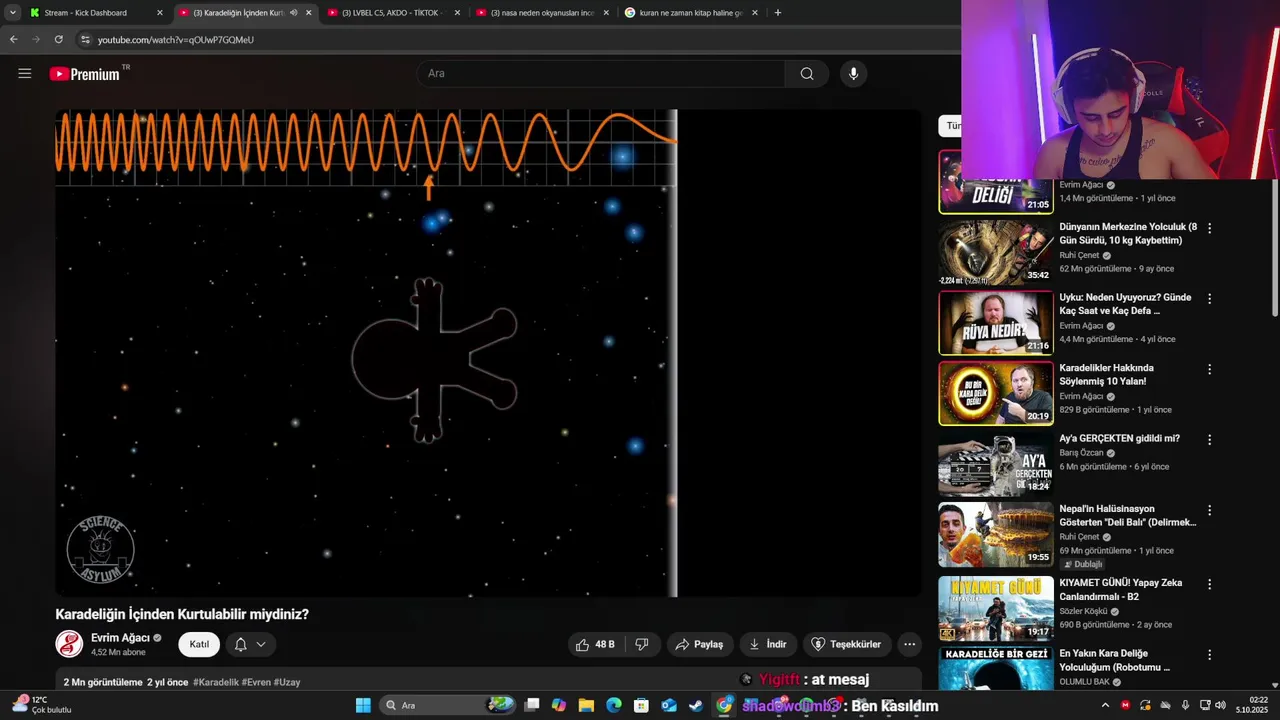Go back using the browser back arrow
The width and height of the screenshot is (1280, 720).
tap(14, 39)
